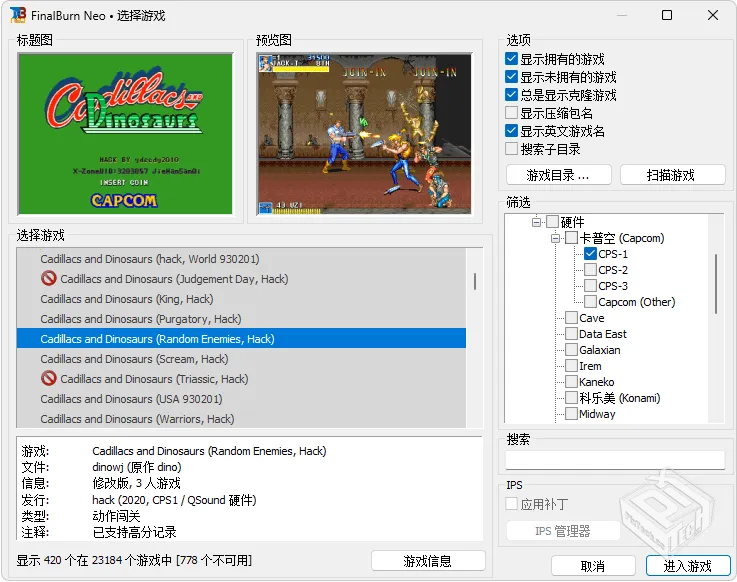Toggle 搜索子目录 checkbox
The image size is (737, 582).
(512, 149)
